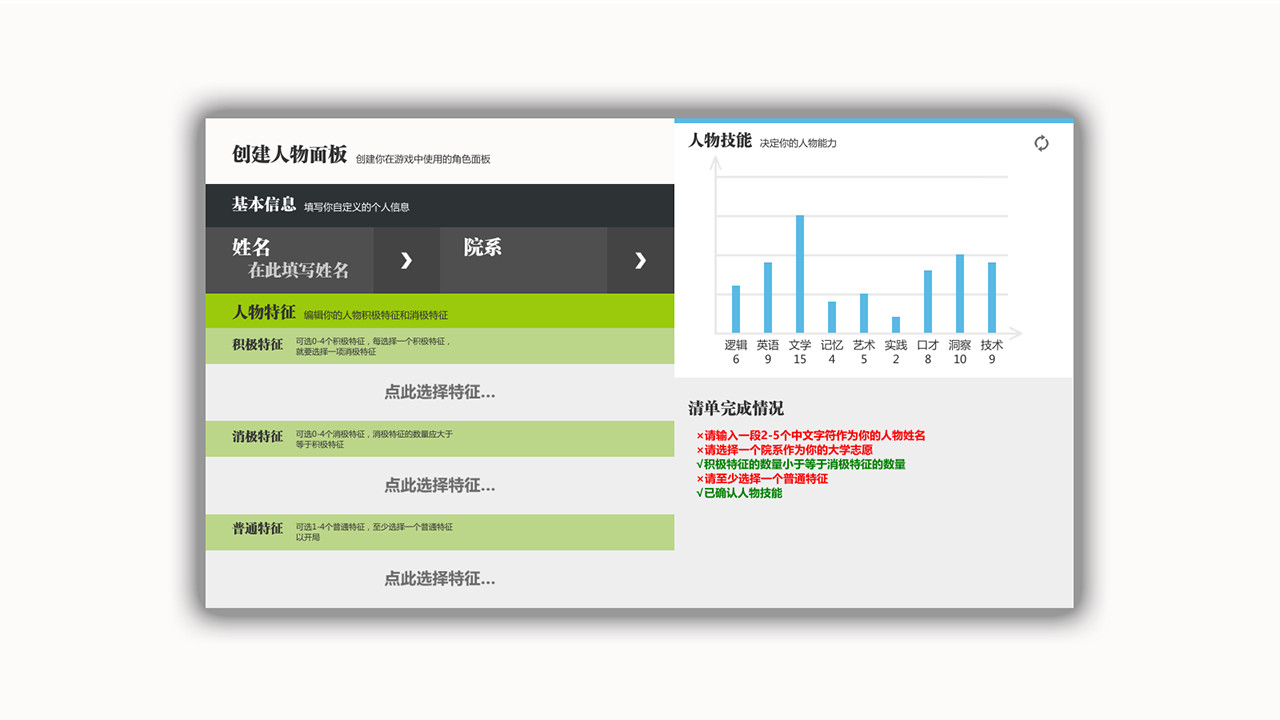Open the 院系 department selector
The image size is (1280, 720).
(522, 260)
